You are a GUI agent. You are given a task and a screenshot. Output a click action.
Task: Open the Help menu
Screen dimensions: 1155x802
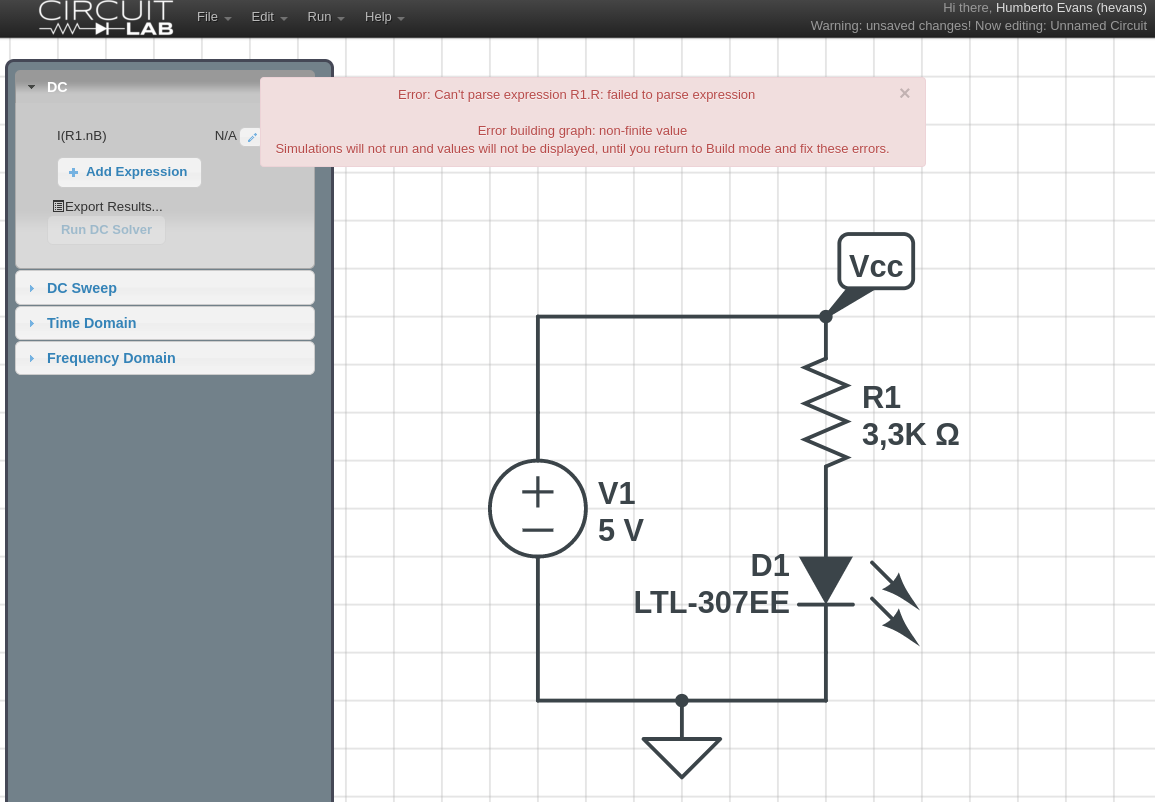pyautogui.click(x=385, y=17)
